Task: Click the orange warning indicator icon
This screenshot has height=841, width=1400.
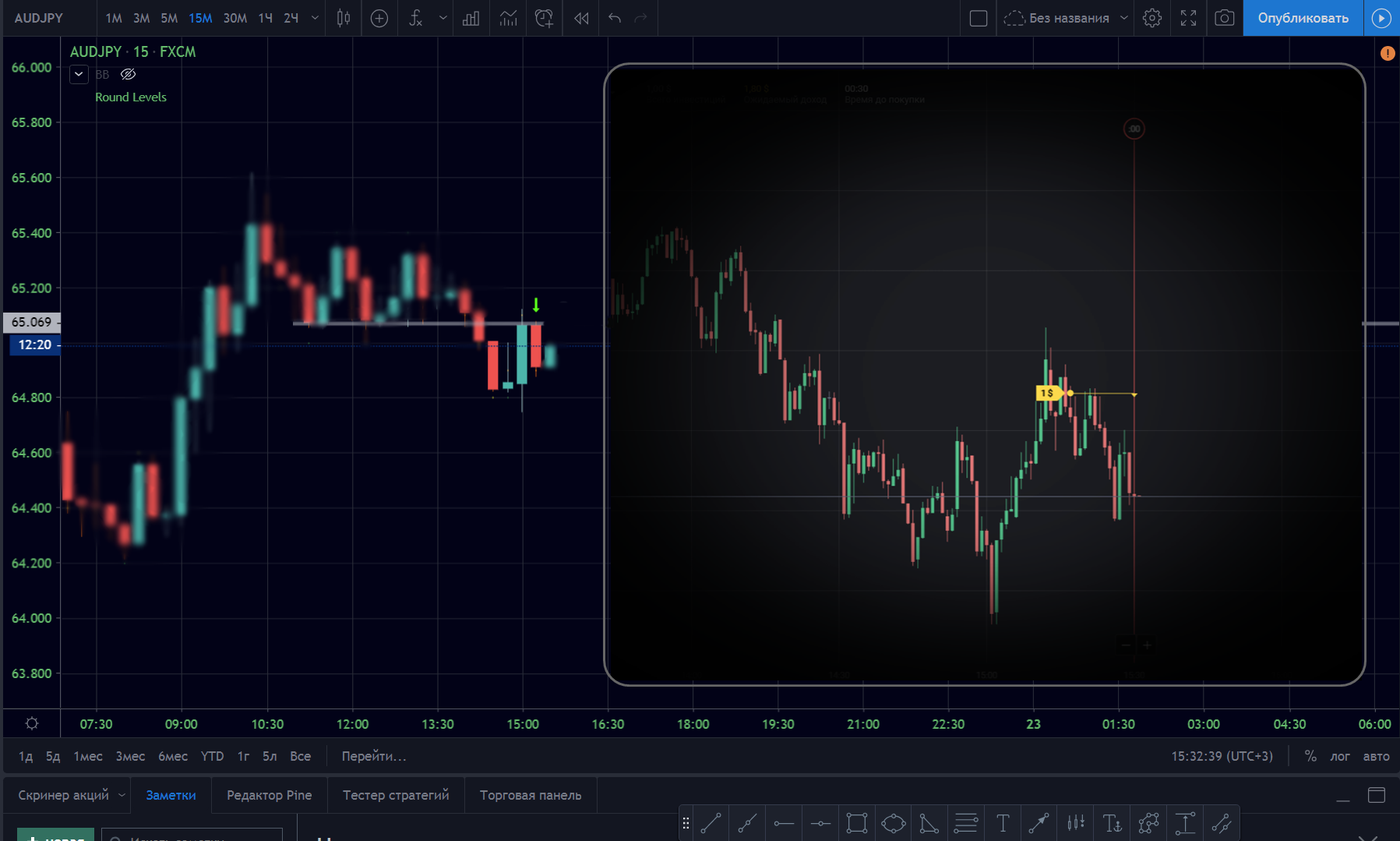Action: point(1388,53)
